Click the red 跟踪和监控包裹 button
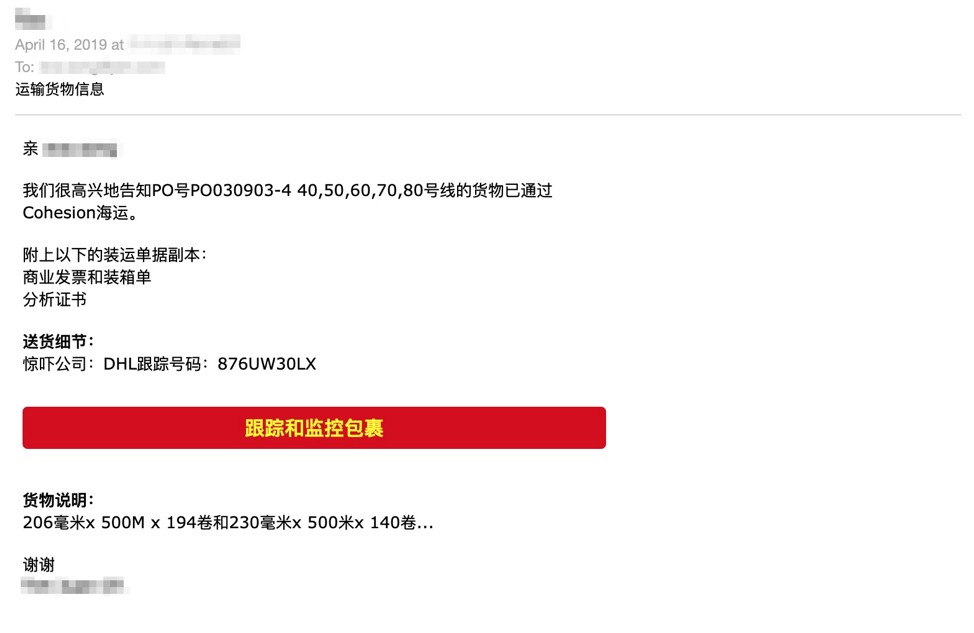 click(x=314, y=427)
